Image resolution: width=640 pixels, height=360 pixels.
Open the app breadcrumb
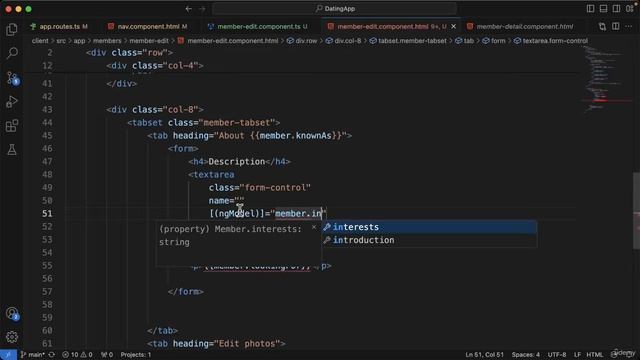point(79,41)
